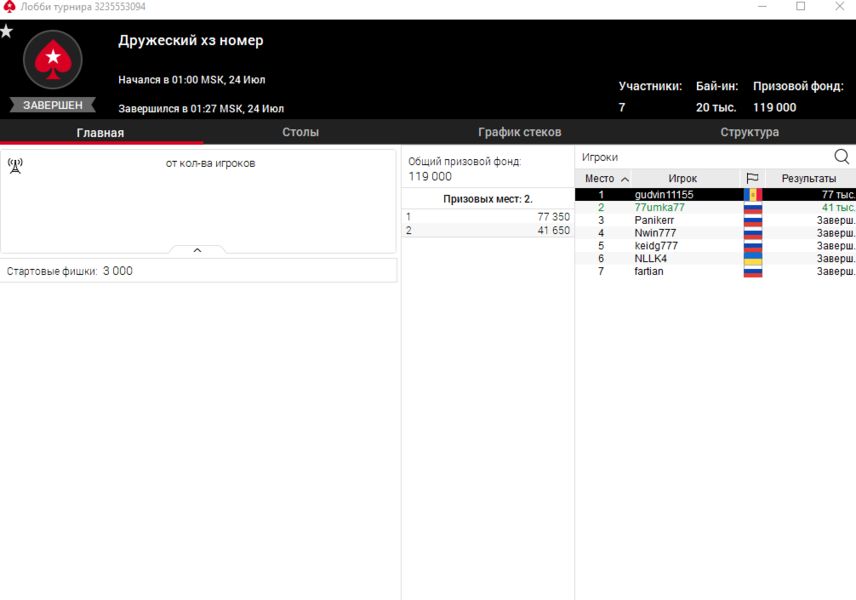Collapse the tournament info panel chevron
Screen dimensions: 856x600
click(x=197, y=250)
